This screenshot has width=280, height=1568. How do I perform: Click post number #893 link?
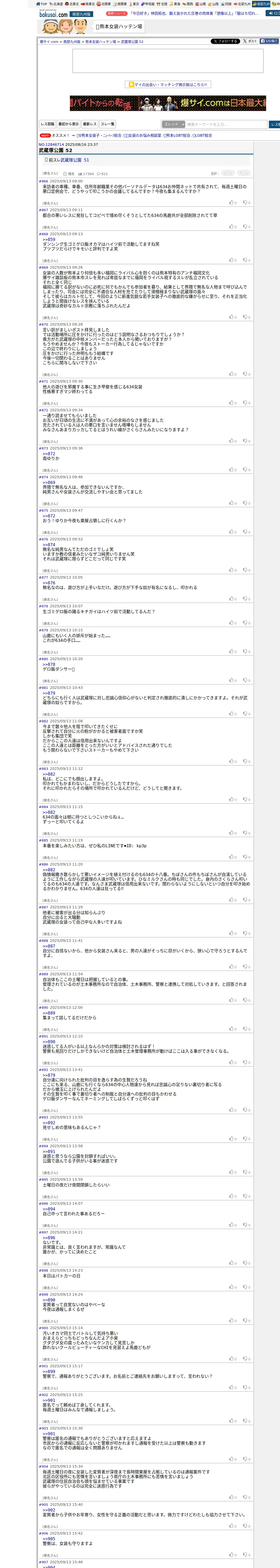tap(43, 1117)
